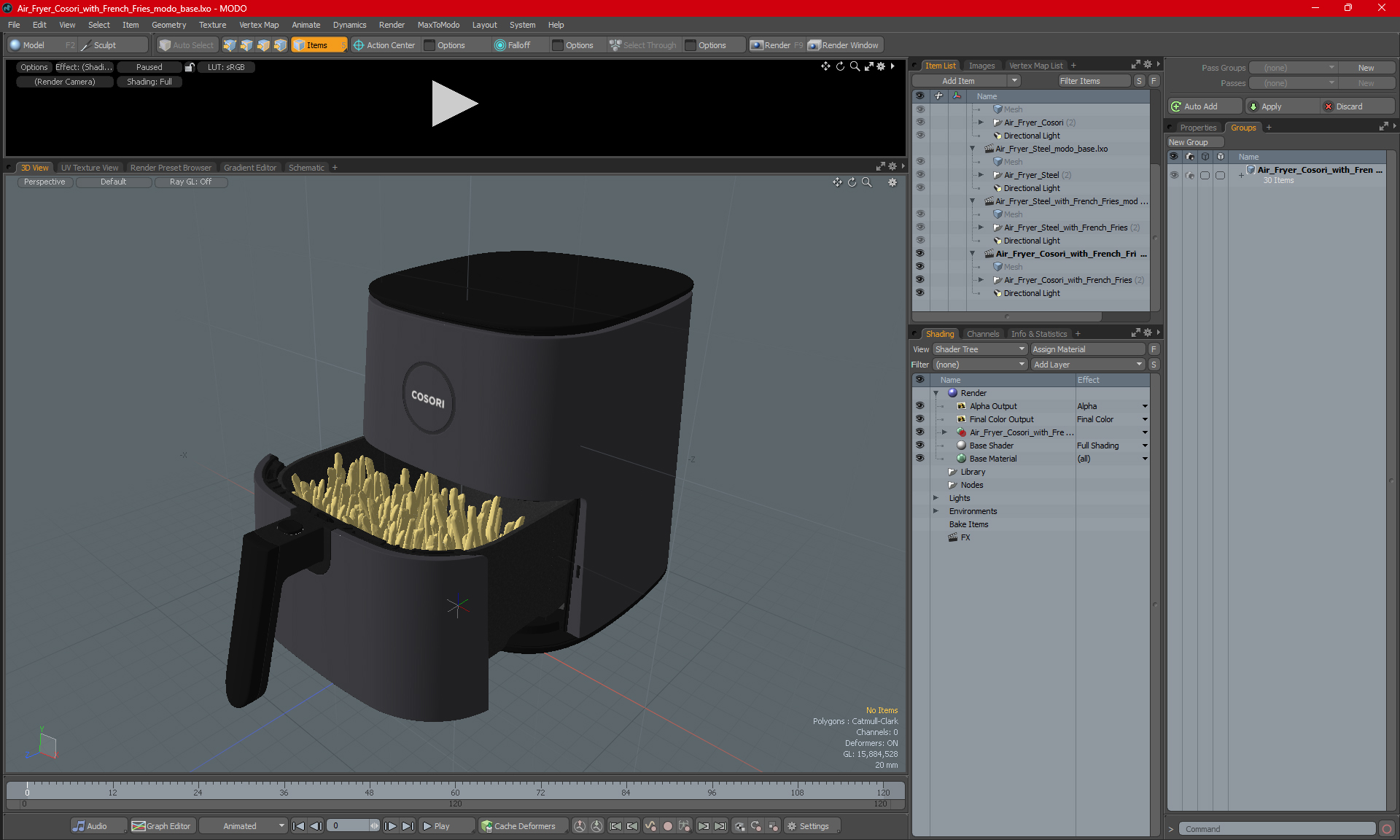Hide Air_Fryer_Cosori_with_French_Fries item
This screenshot has width=1400, height=840.
click(x=920, y=280)
